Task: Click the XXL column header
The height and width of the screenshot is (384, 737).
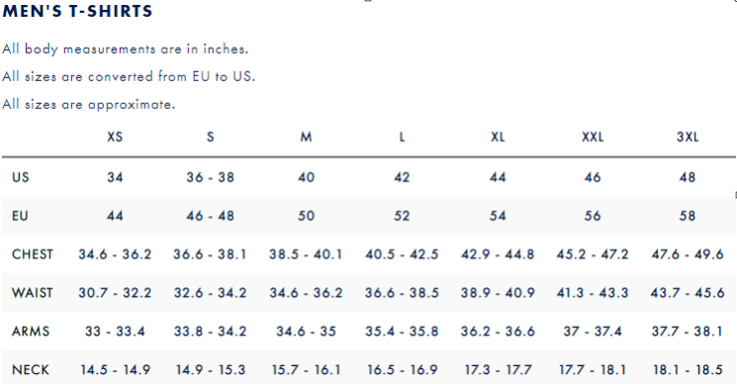Action: pyautogui.click(x=592, y=137)
